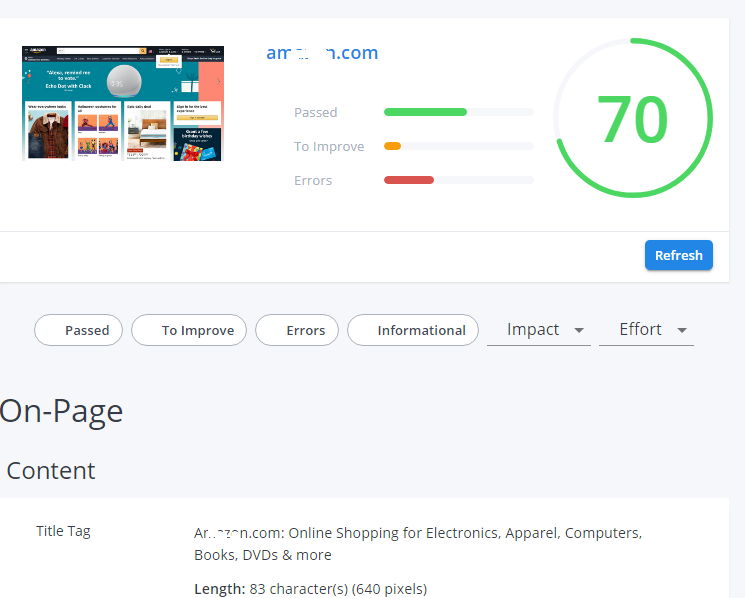Click the 'To Improve' label beside the orange bar

click(x=329, y=147)
